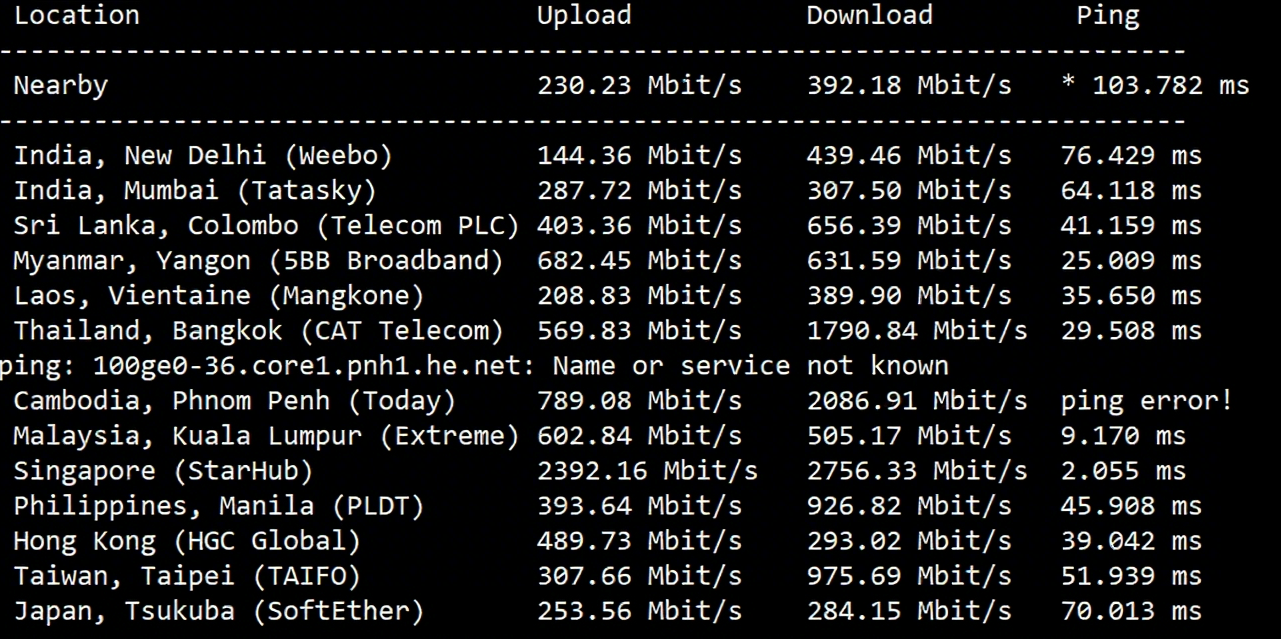Click the India, New Delhi (Weebo) entry

[x=203, y=155]
